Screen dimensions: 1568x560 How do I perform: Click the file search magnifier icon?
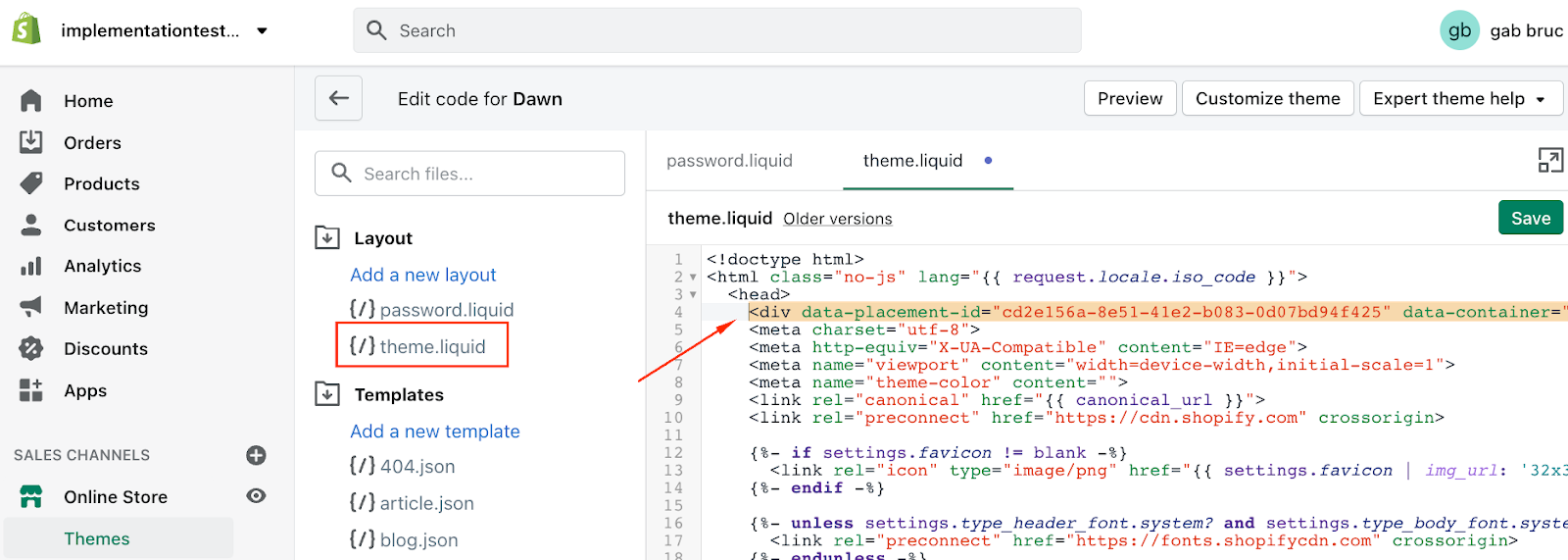[341, 173]
